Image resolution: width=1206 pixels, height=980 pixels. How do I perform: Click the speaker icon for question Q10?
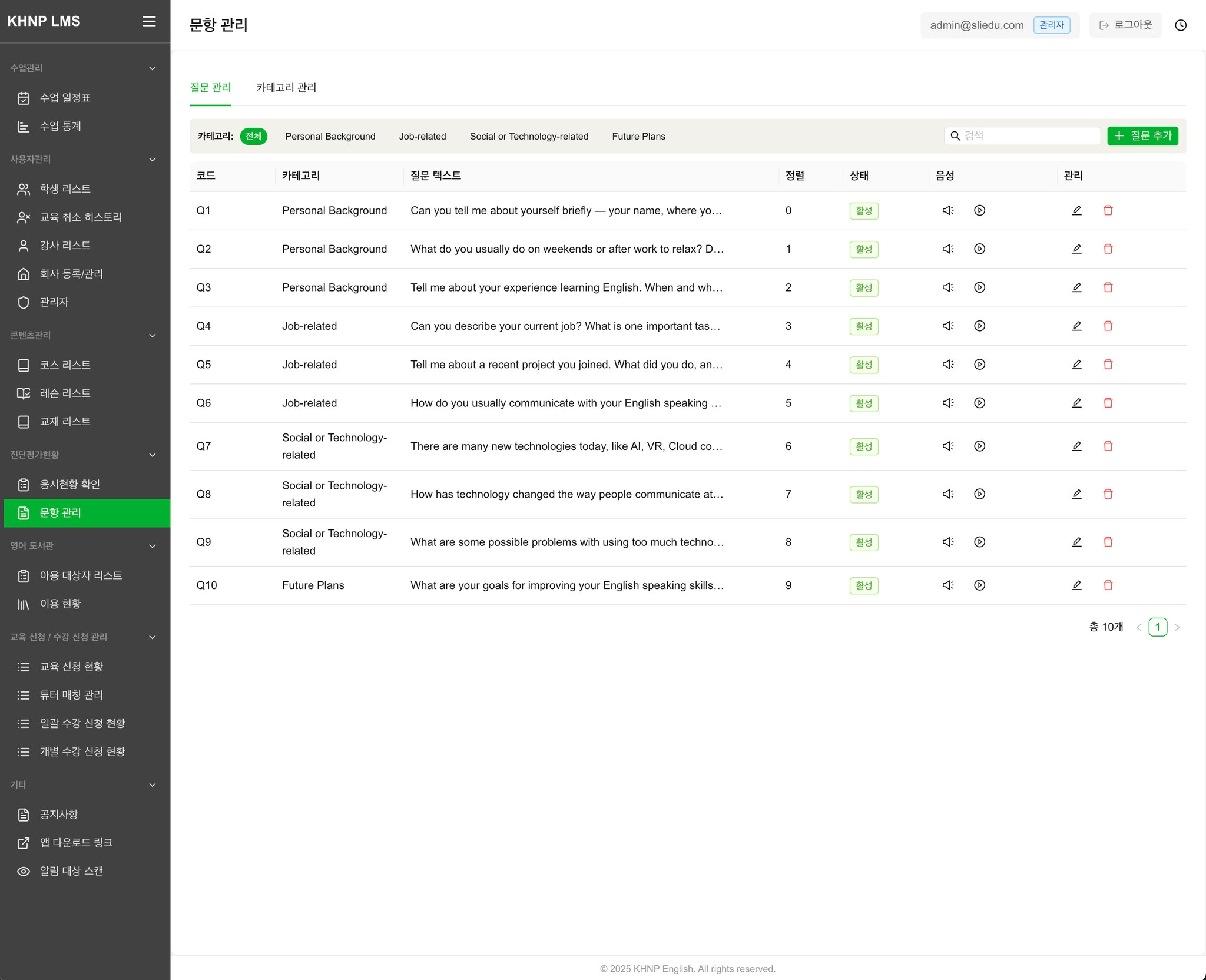pyautogui.click(x=947, y=585)
